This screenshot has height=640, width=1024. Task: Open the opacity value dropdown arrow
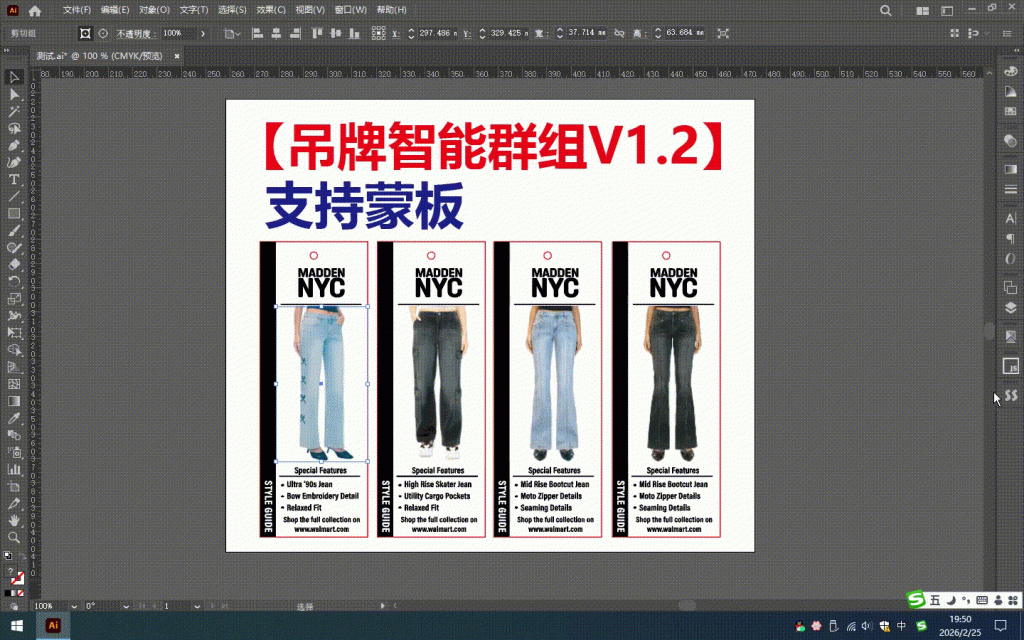pos(202,33)
